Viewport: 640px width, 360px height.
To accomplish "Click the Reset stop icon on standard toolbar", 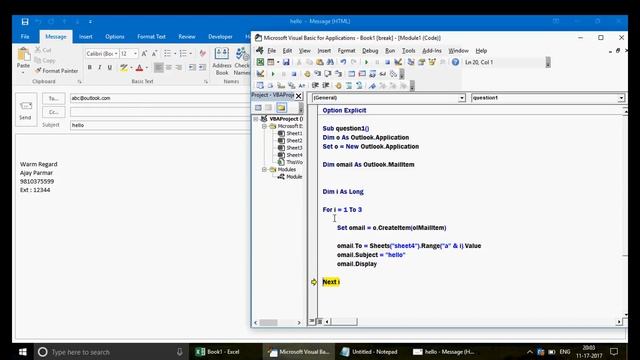I will pyautogui.click(x=387, y=62).
